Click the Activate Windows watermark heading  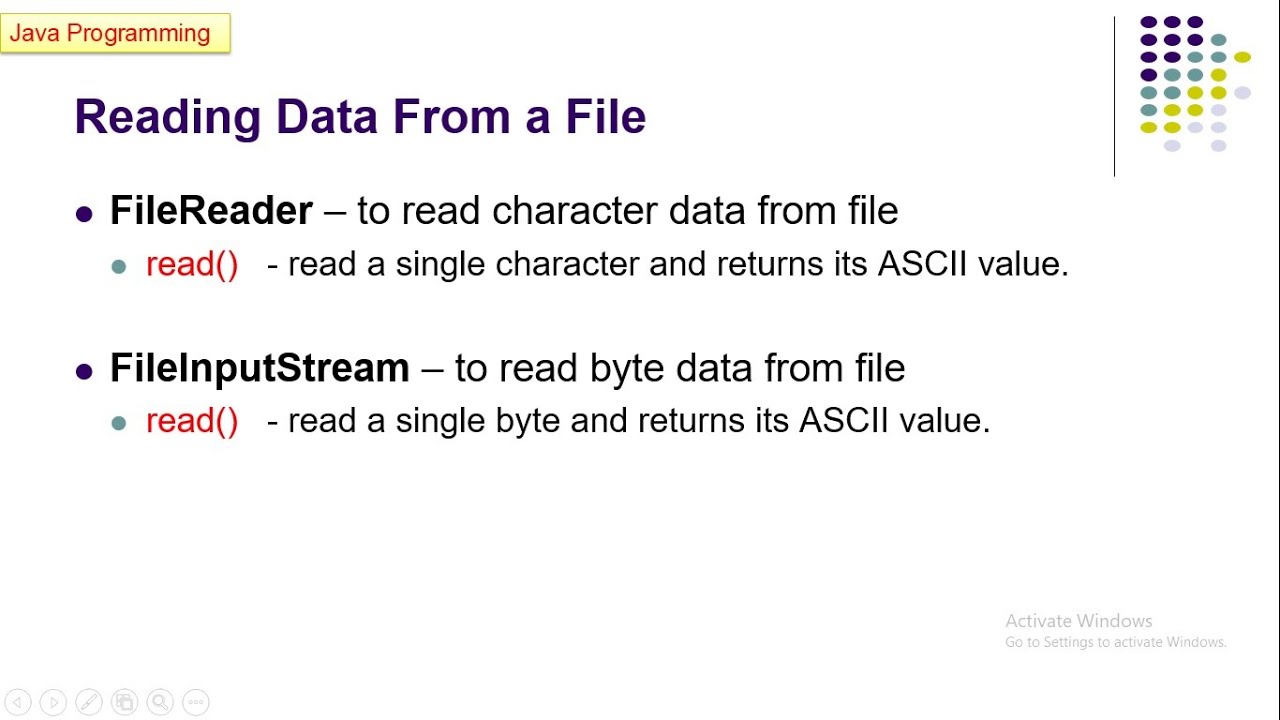pos(1079,621)
